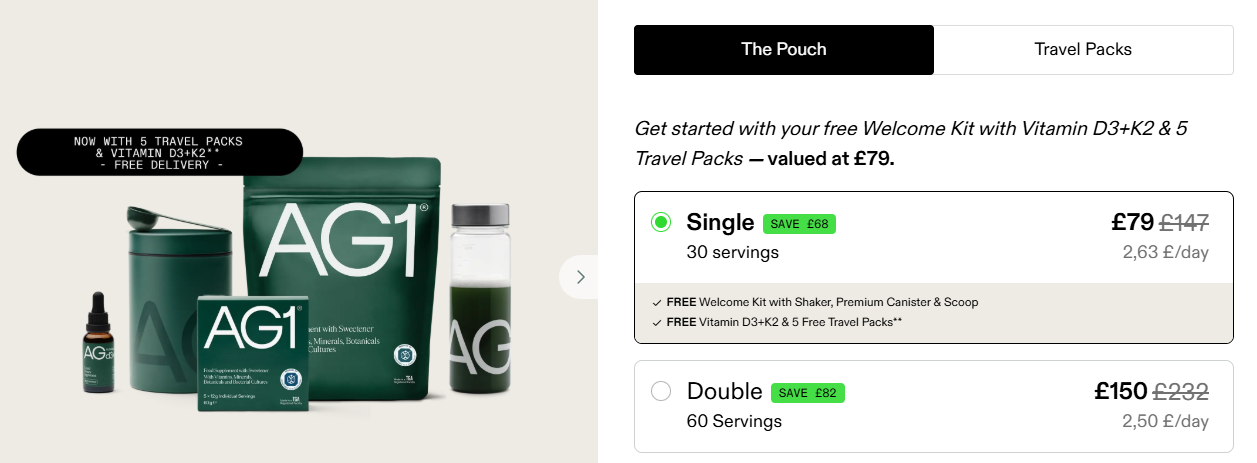Click the 30 servings label

click(x=732, y=252)
